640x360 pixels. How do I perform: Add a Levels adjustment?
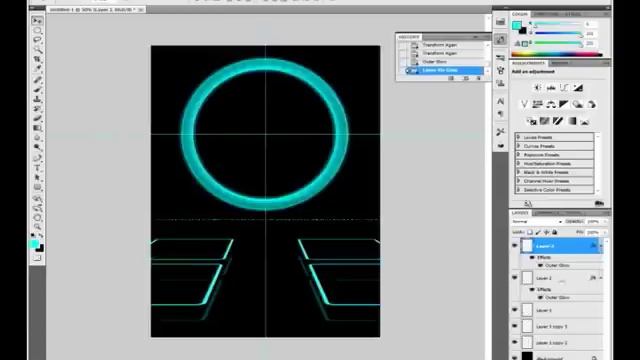551,88
